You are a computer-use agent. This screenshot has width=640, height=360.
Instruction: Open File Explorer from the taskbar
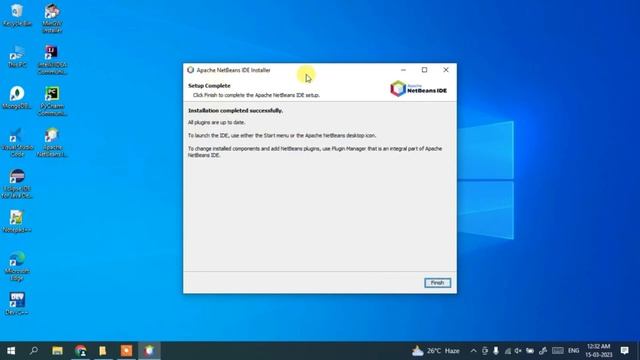click(57, 351)
